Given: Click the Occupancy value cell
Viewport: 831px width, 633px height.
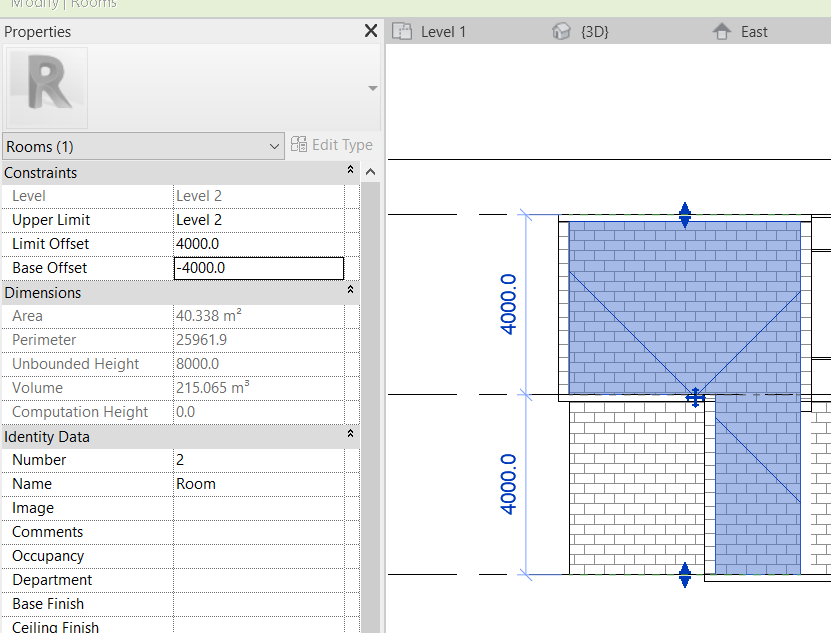Looking at the screenshot, I should click(x=259, y=556).
